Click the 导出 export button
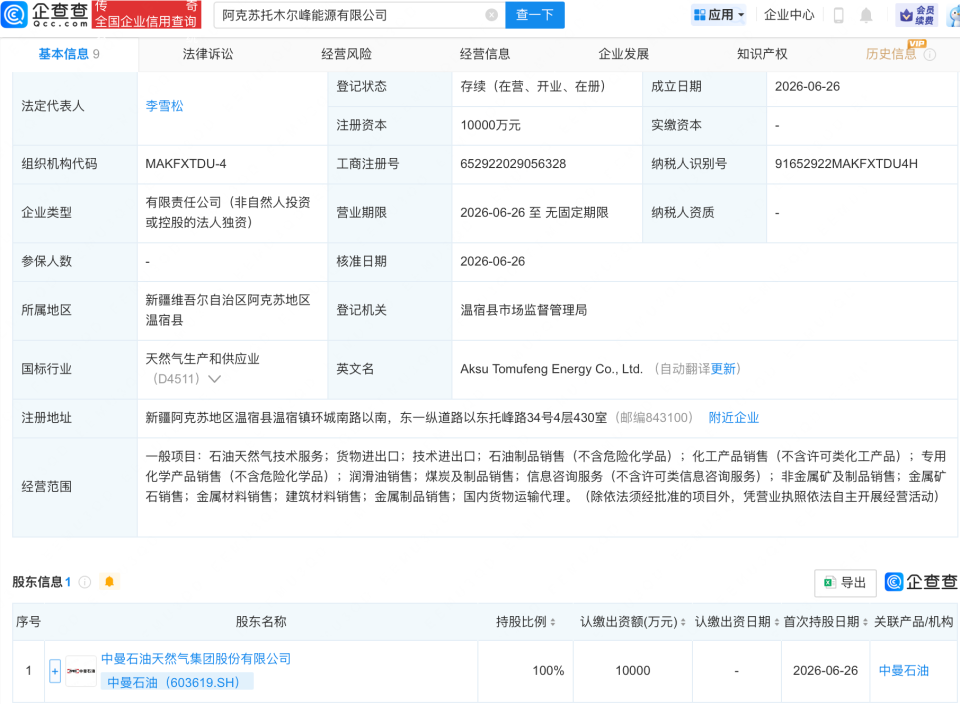960x704 pixels. click(845, 583)
